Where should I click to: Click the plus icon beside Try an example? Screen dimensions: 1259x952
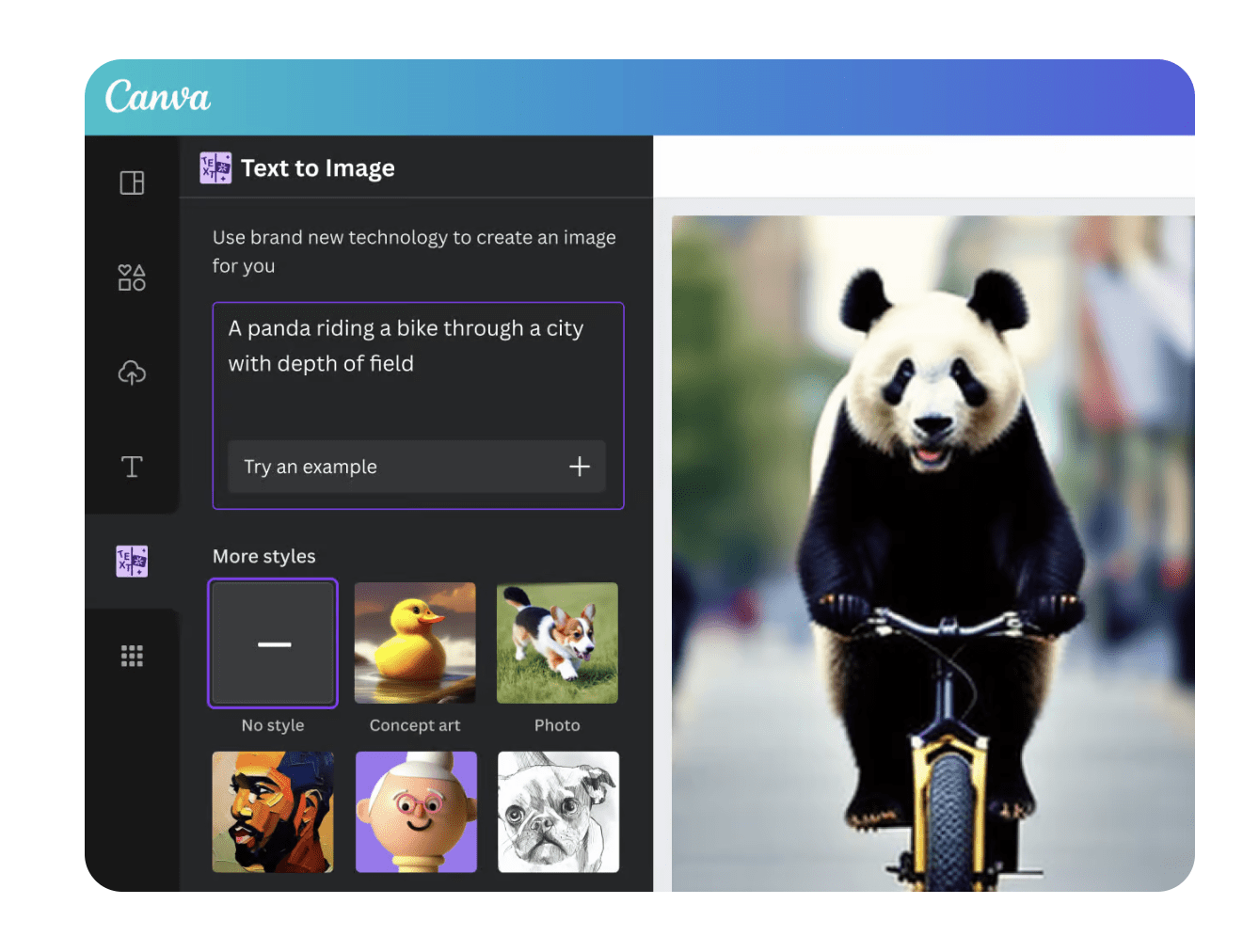(580, 467)
